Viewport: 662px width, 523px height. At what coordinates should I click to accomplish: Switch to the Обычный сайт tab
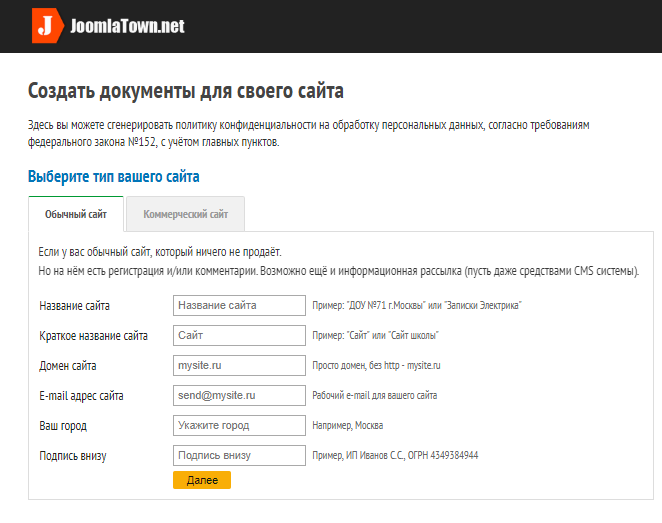(76, 214)
